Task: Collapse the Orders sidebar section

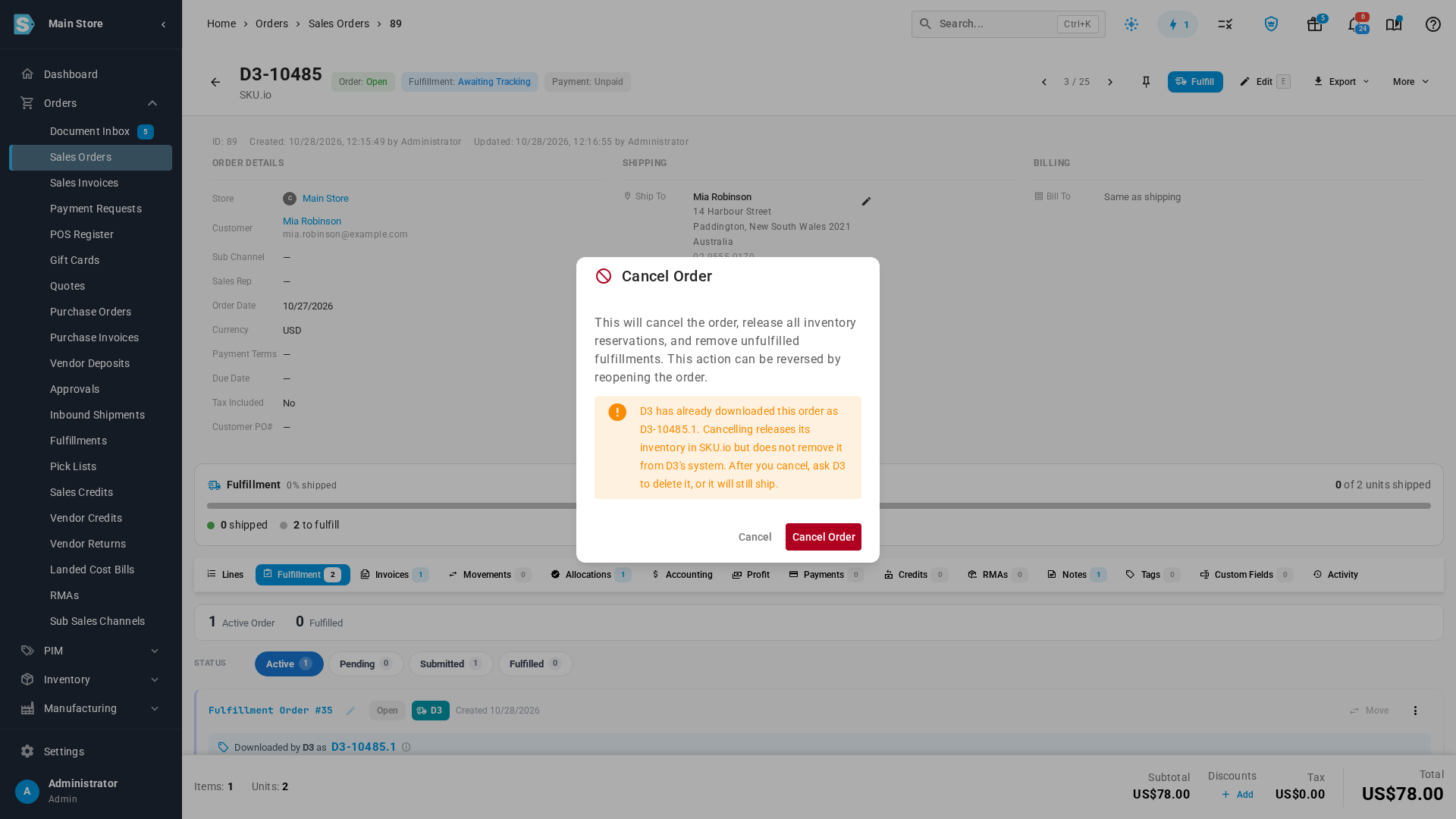Action: tap(152, 103)
